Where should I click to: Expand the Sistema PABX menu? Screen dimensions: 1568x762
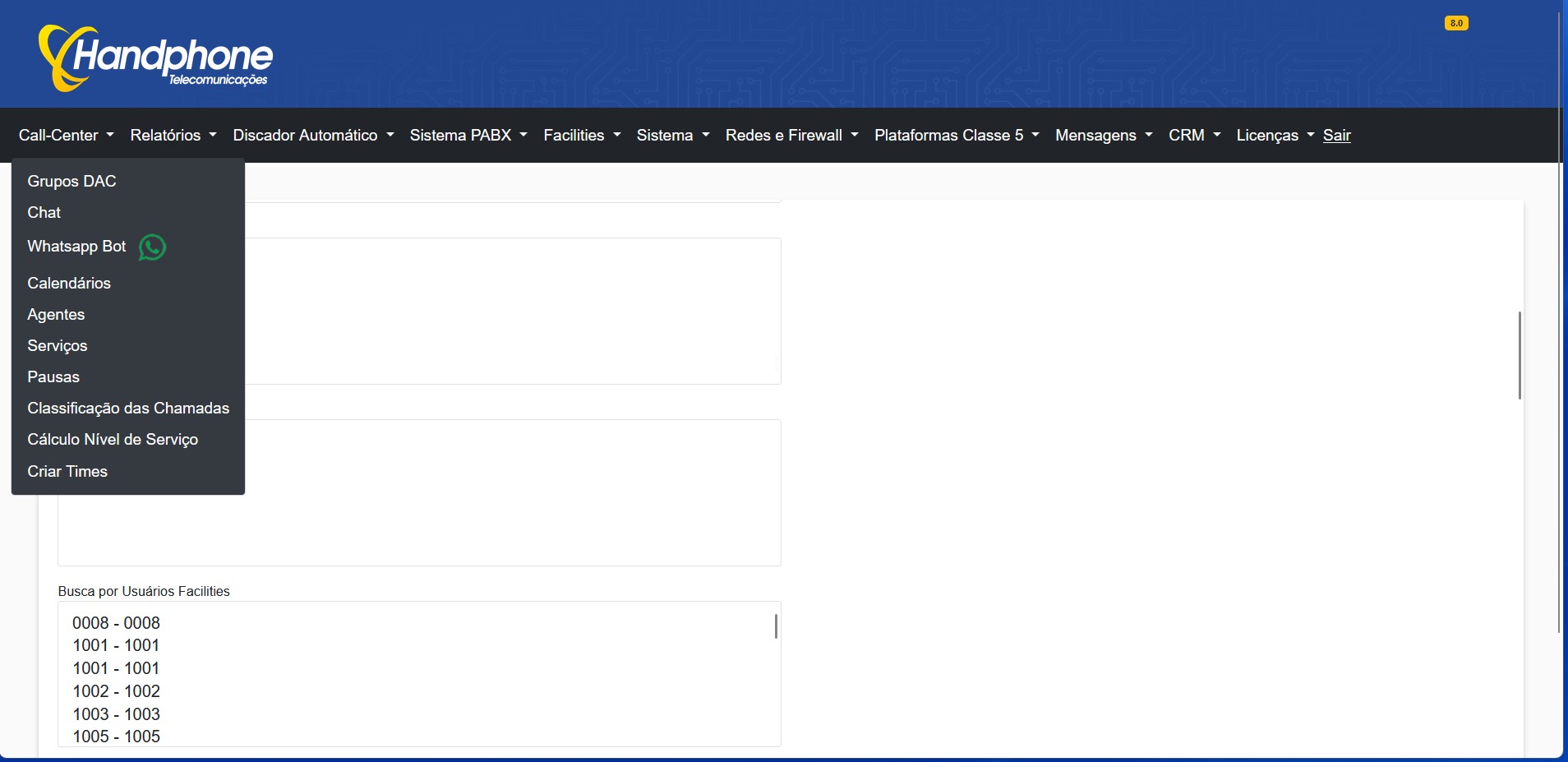468,136
